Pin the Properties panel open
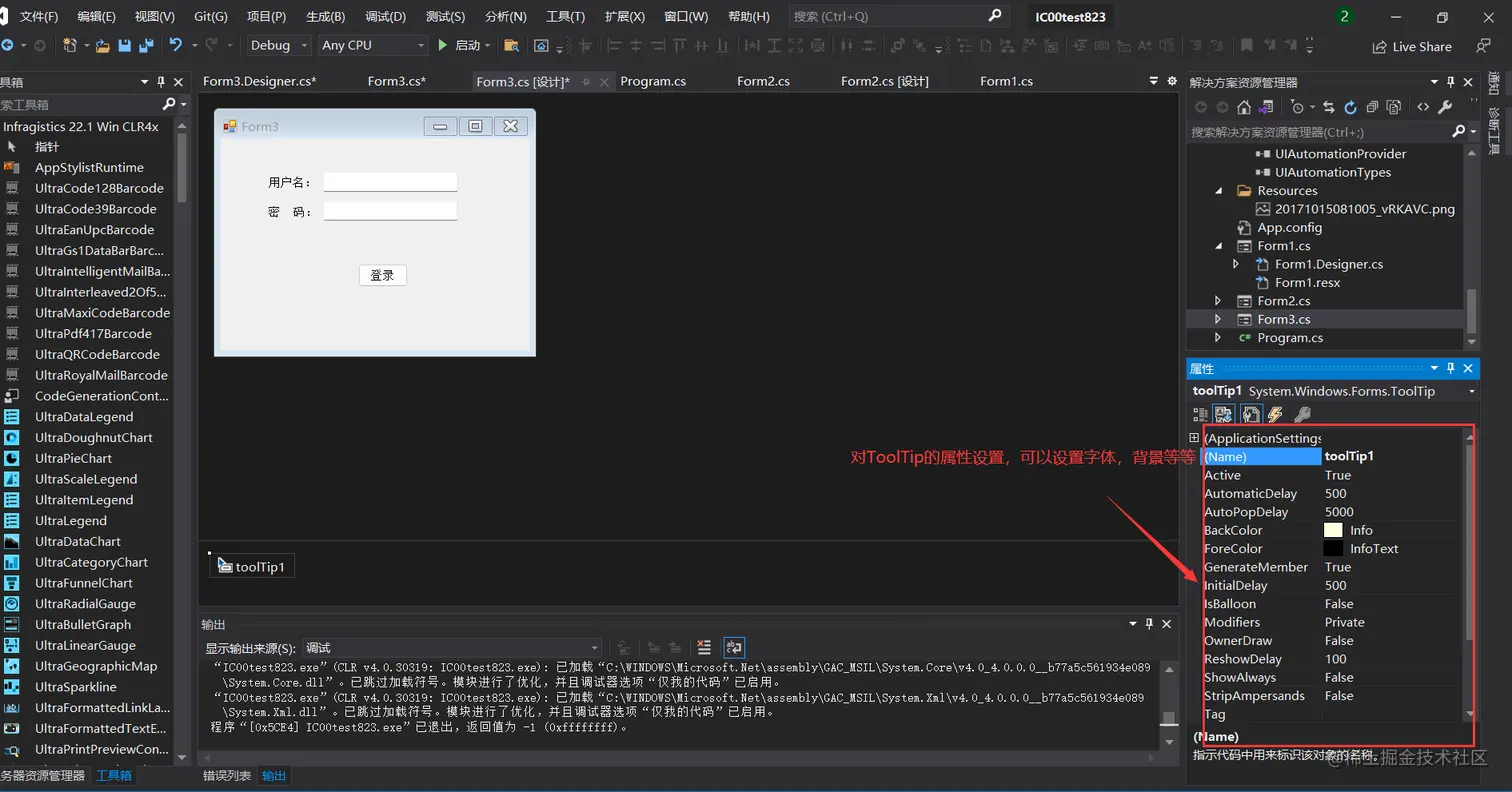The width and height of the screenshot is (1512, 792). [1450, 368]
